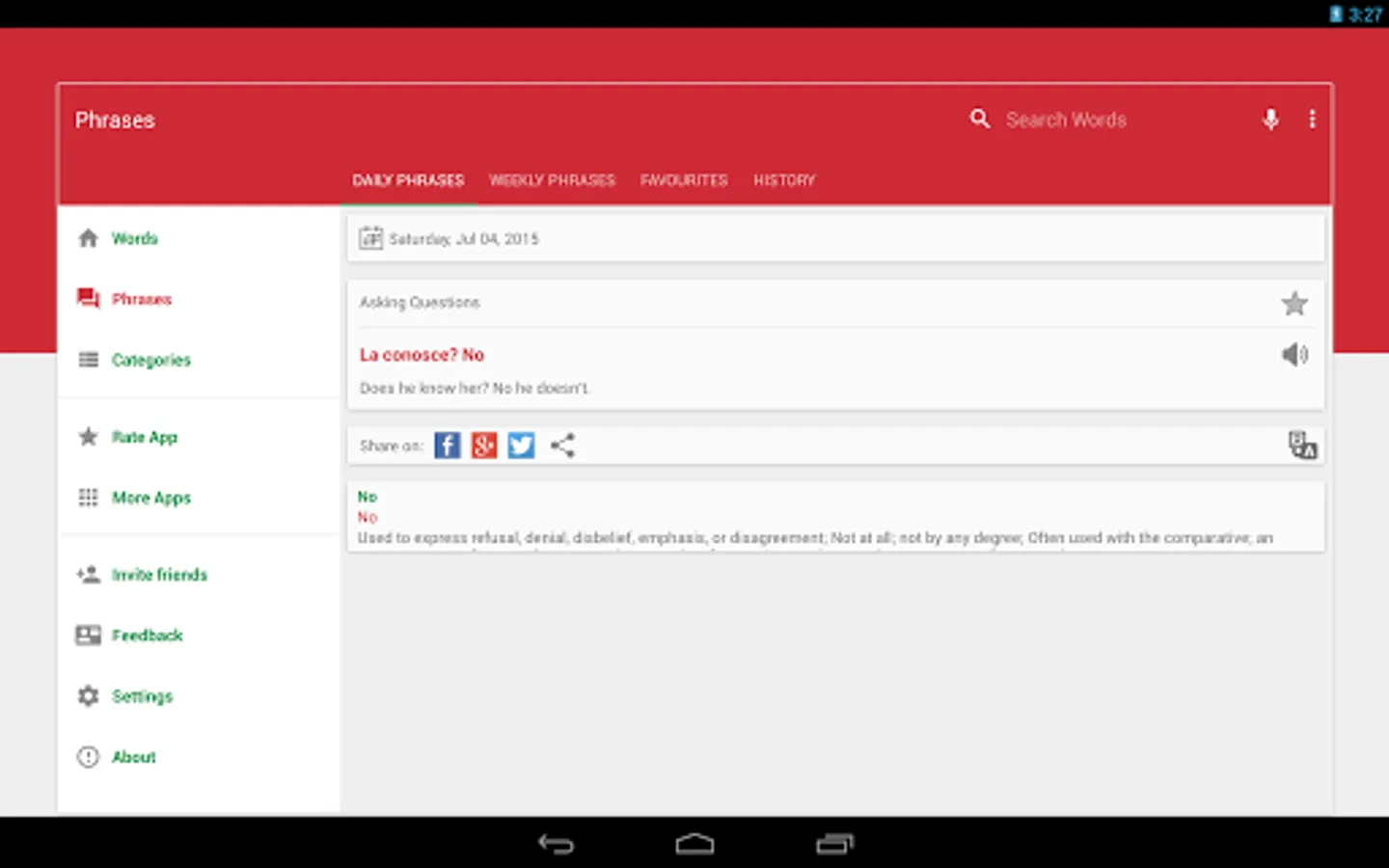Open the overflow menu with three dots
The height and width of the screenshot is (868, 1389).
click(1312, 119)
